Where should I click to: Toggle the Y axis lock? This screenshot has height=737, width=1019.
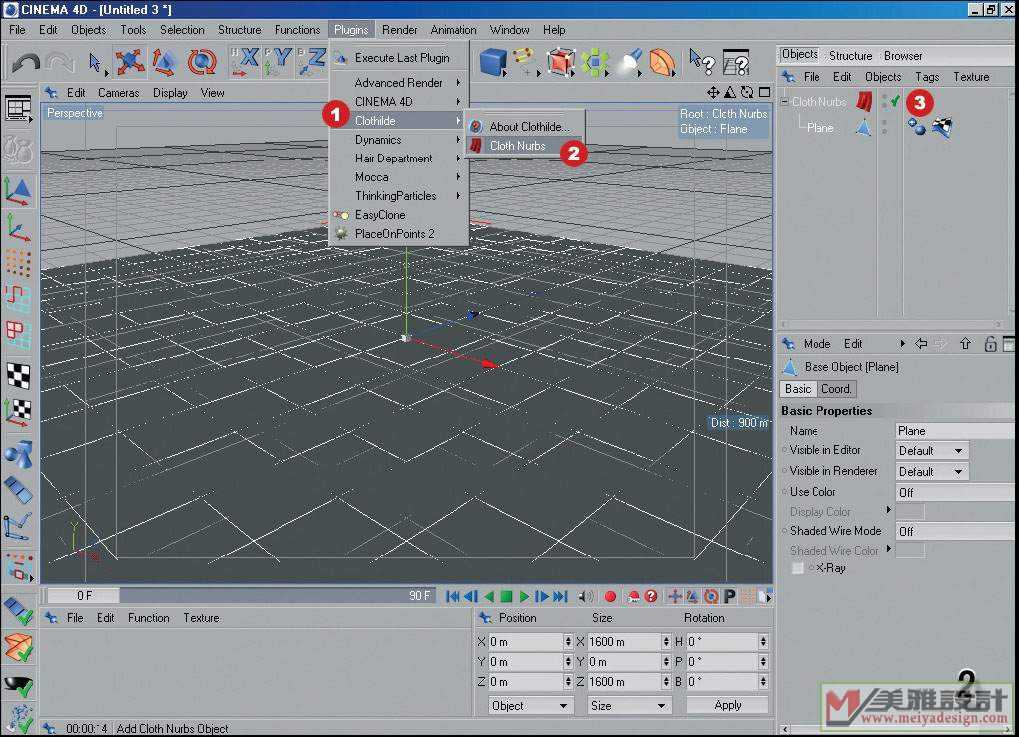coord(279,61)
